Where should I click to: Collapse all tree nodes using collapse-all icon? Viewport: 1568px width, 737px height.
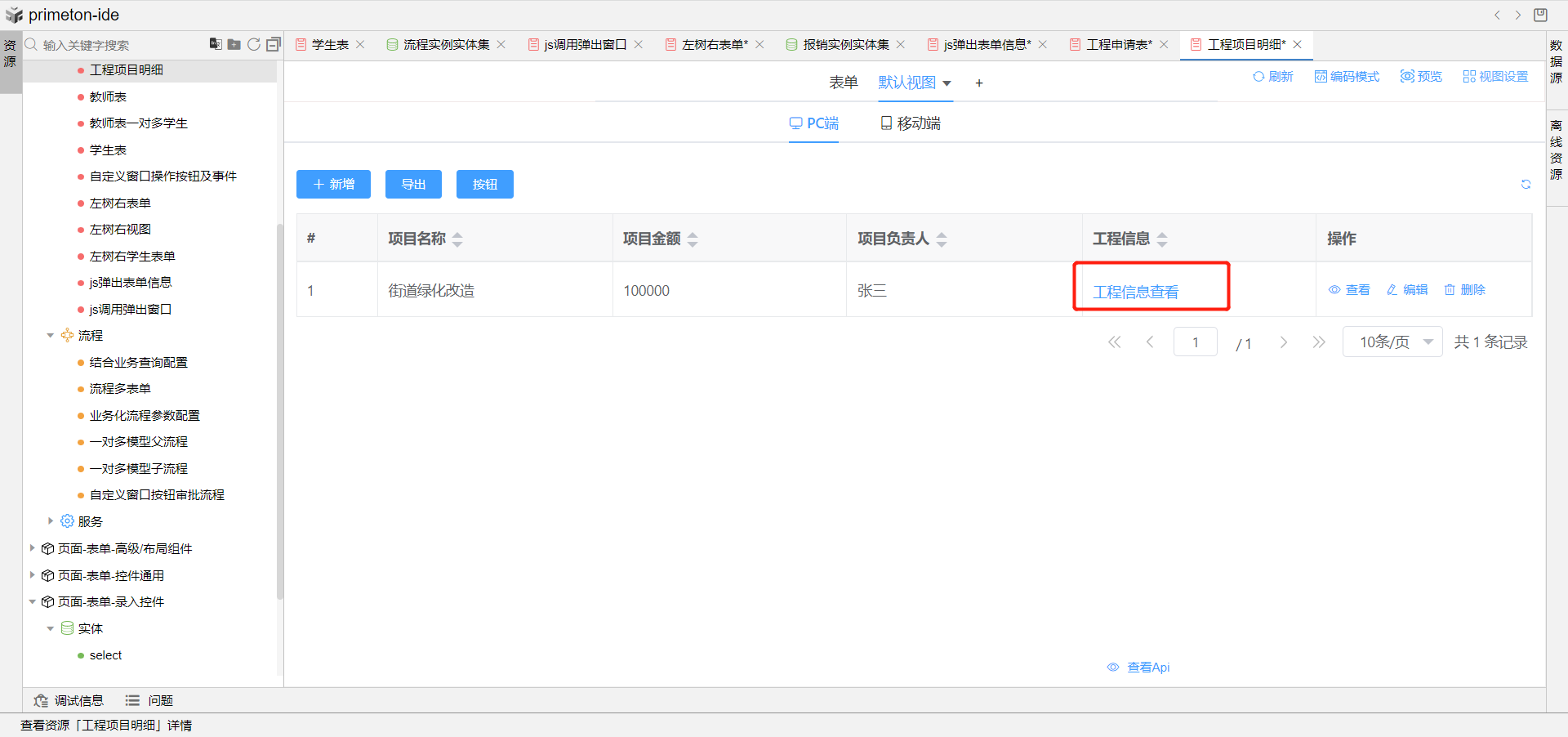coord(274,44)
